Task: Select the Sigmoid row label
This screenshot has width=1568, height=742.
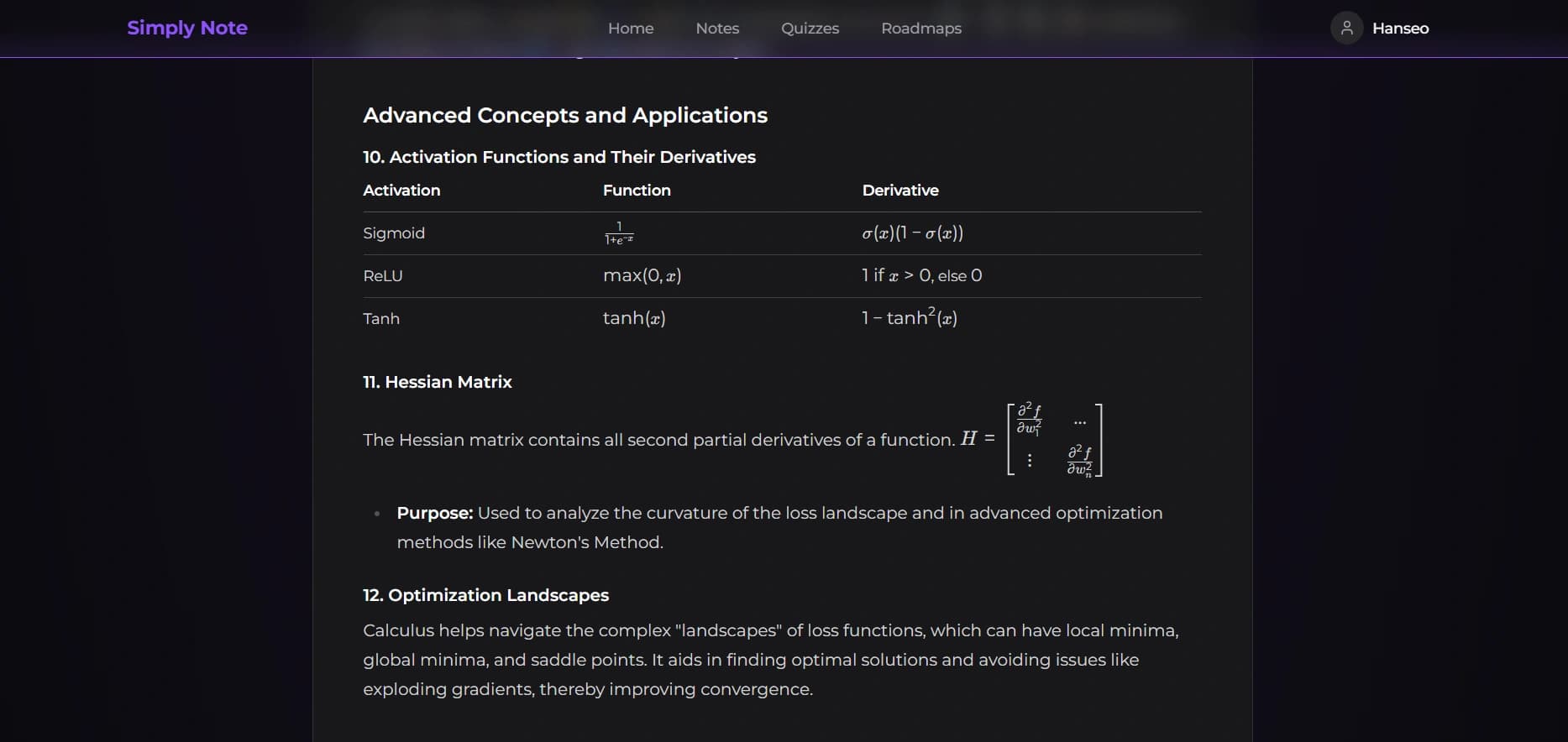Action: [x=393, y=233]
